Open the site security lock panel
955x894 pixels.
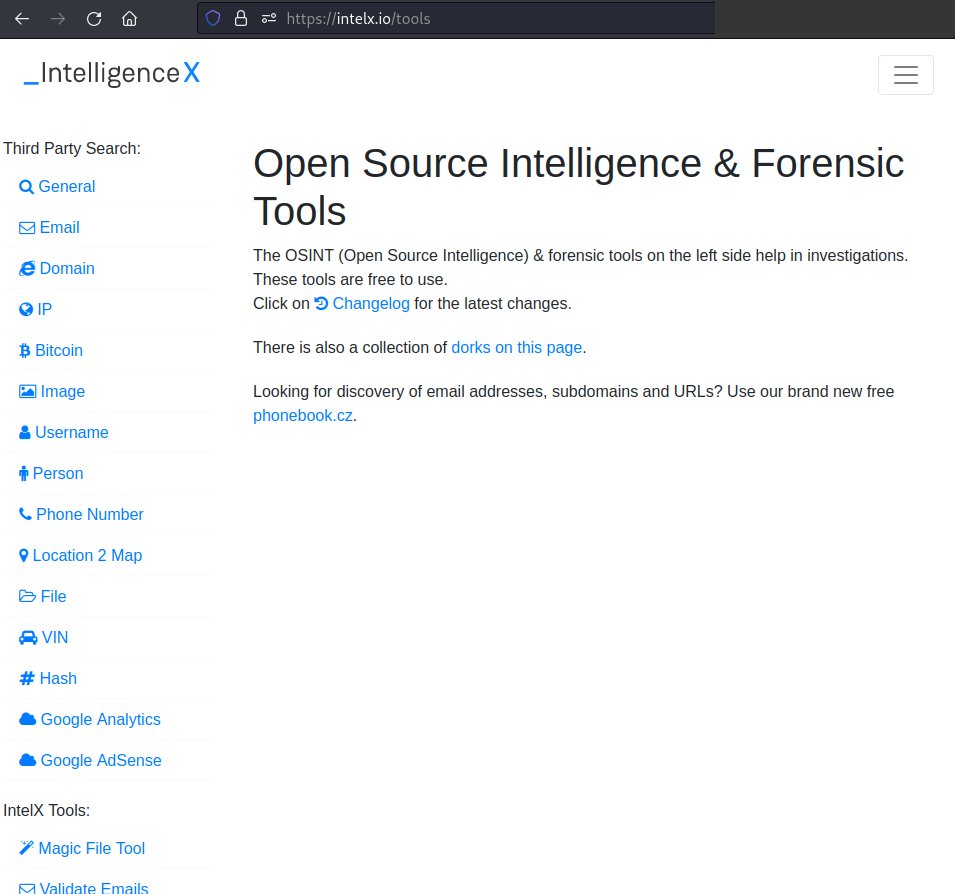click(x=240, y=18)
